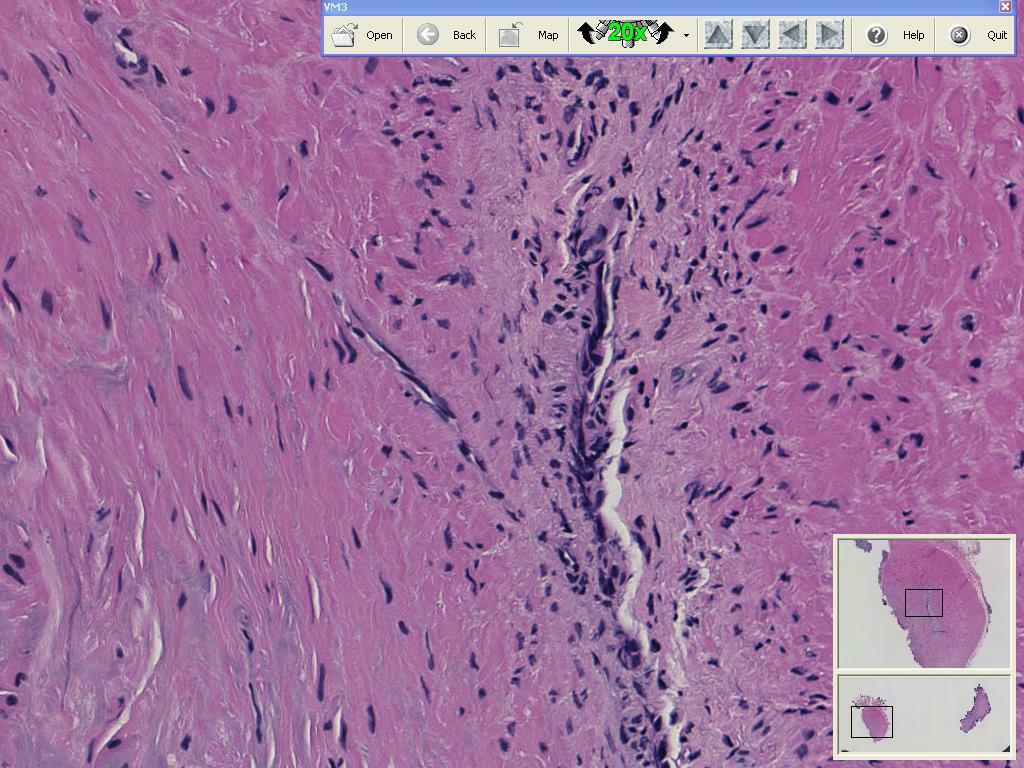Screen dimensions: 1024x768
Task: Open a slide file with Open button
Action: (363, 35)
